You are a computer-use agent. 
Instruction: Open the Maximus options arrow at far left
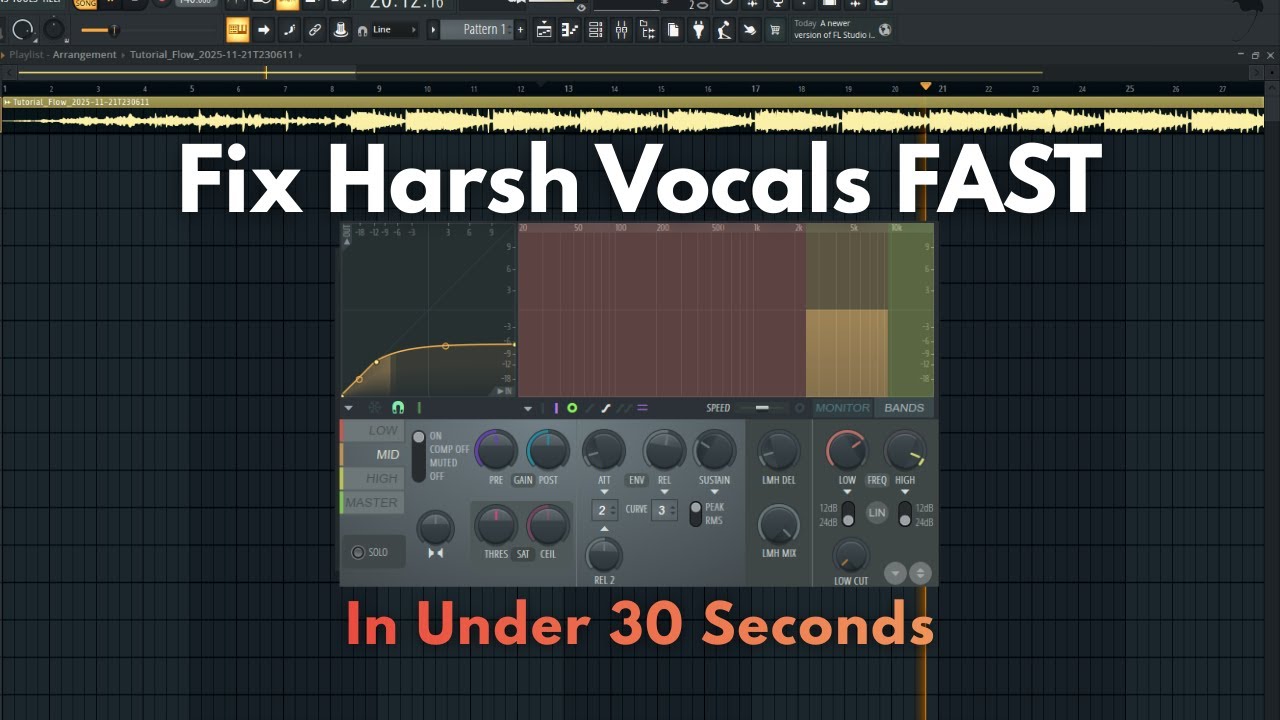[x=348, y=408]
